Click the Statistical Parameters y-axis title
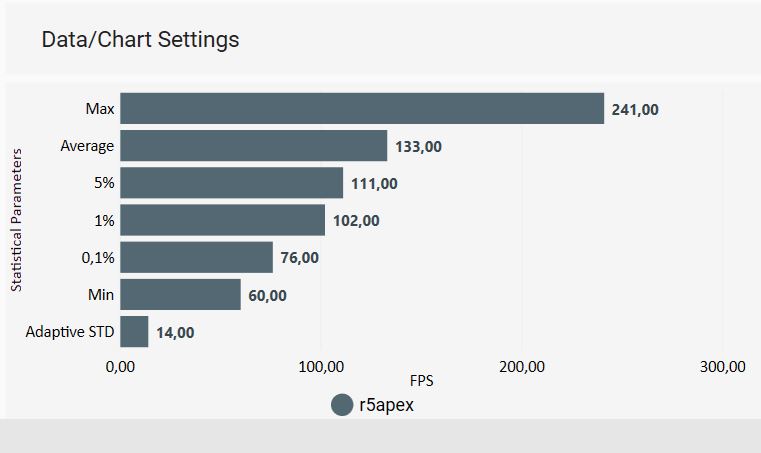 pos(17,219)
